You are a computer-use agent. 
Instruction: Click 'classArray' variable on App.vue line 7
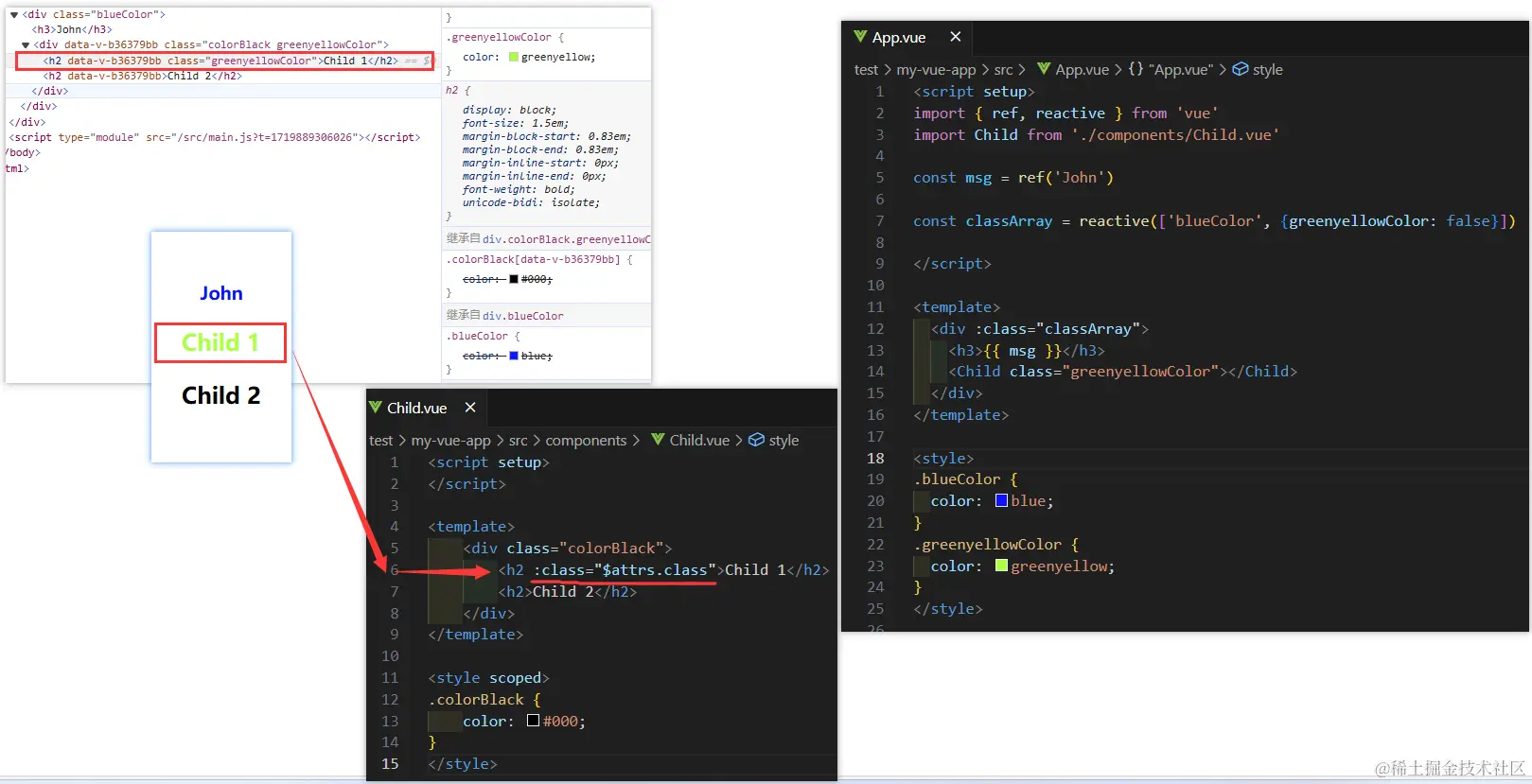(x=1009, y=220)
